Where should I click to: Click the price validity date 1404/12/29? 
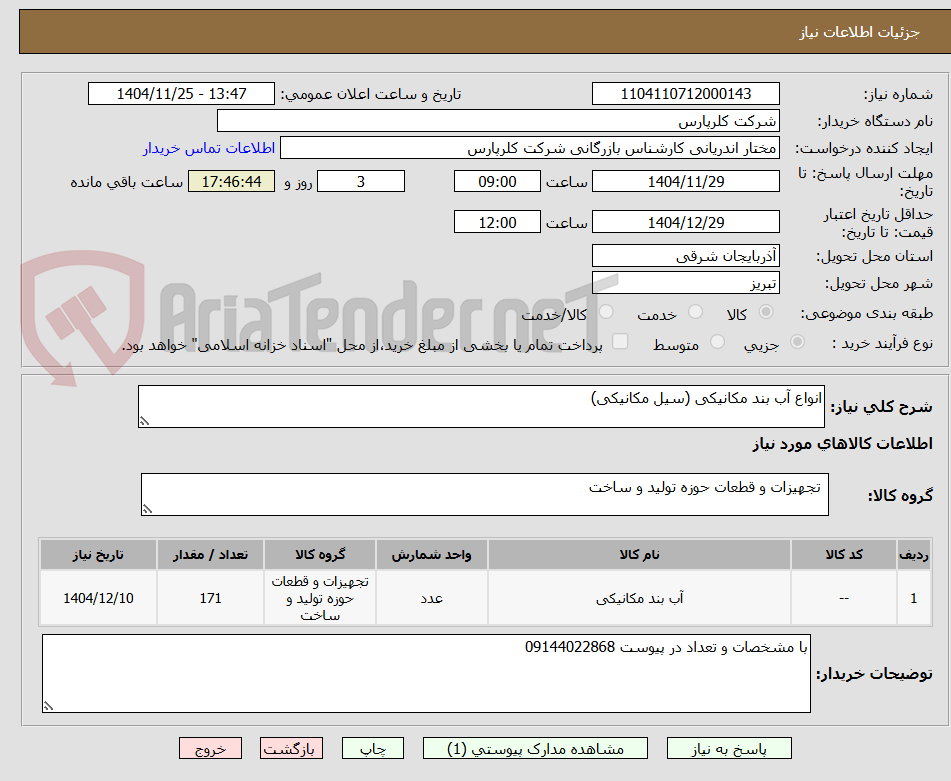click(685, 222)
